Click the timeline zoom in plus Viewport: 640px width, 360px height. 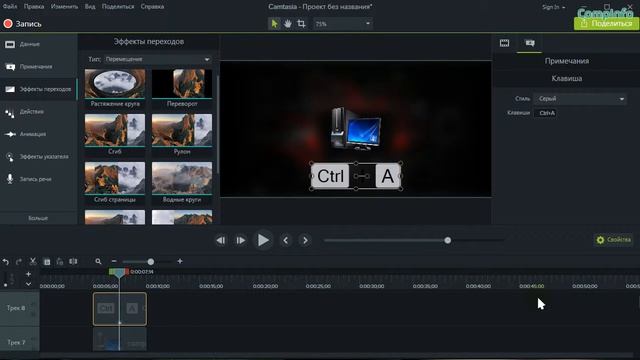pyautogui.click(x=180, y=261)
